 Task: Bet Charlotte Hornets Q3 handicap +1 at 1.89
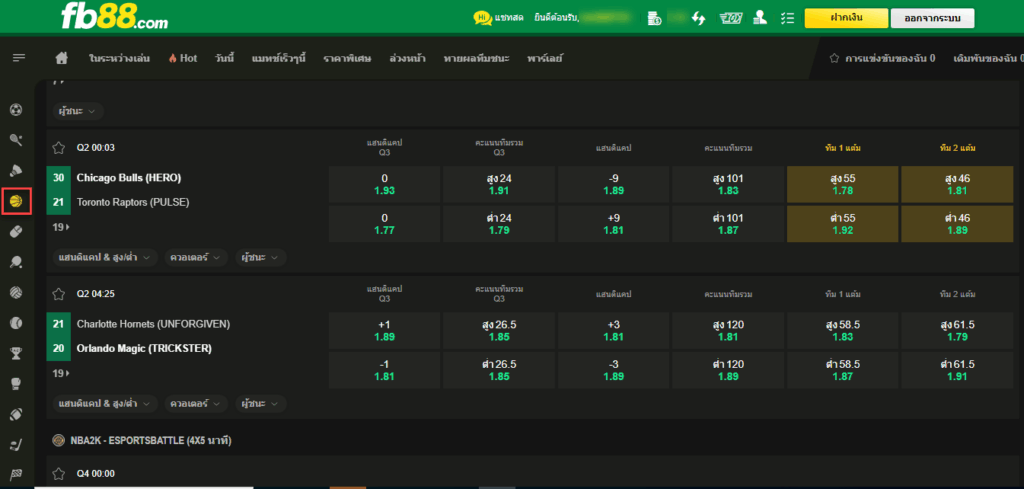(385, 330)
